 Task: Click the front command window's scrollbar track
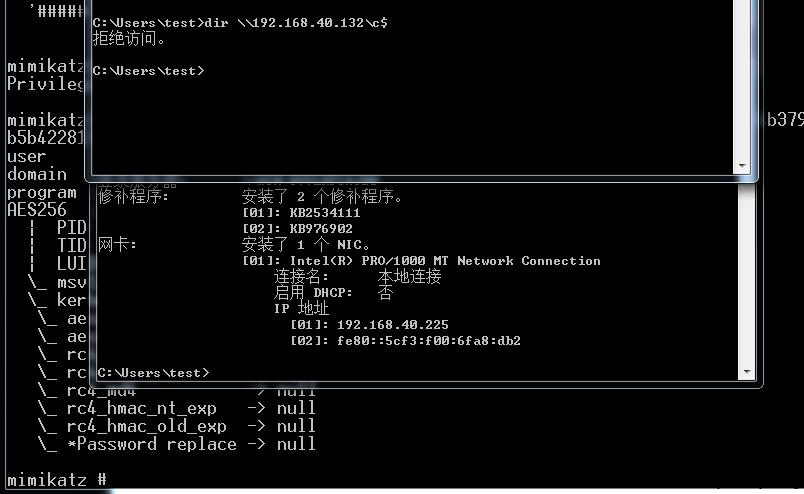742,80
